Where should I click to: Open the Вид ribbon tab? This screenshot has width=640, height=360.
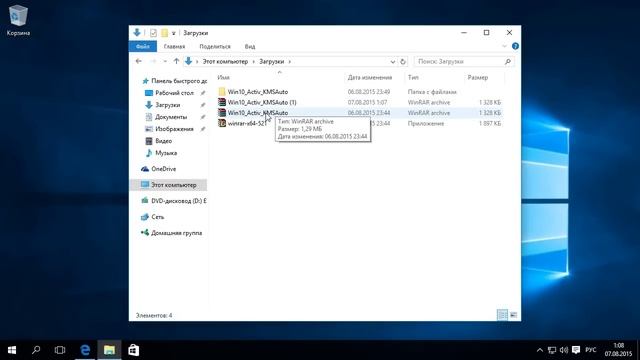click(250, 47)
